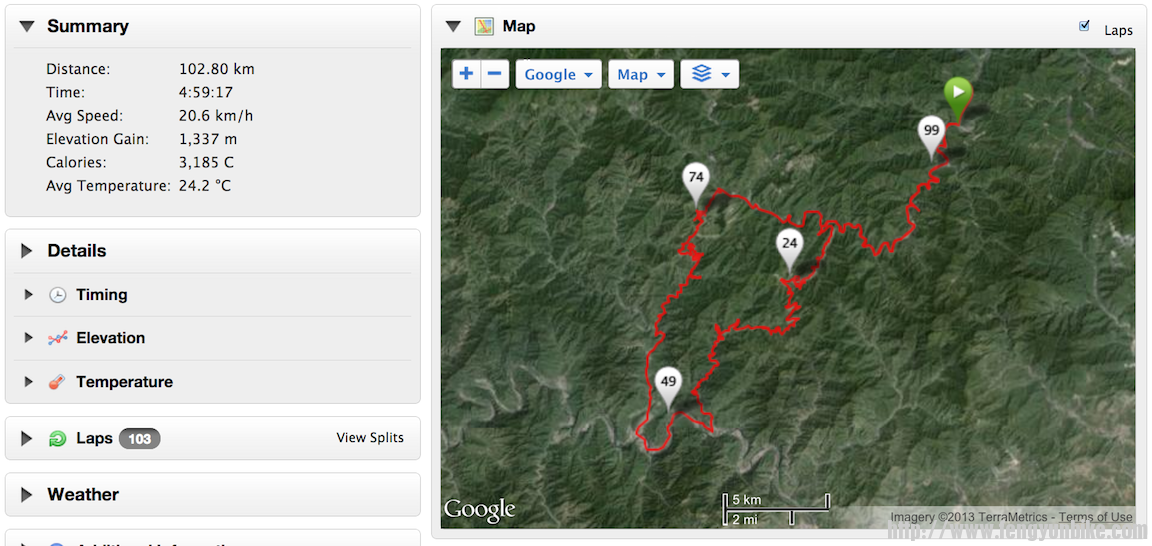Expand the Elevation details row
This screenshot has width=1152, height=546.
[29, 338]
